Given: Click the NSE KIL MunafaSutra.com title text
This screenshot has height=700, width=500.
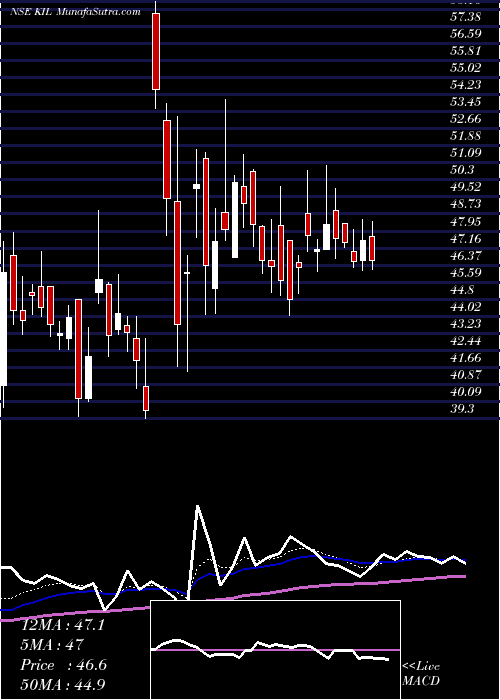Looking at the screenshot, I should (75, 12).
